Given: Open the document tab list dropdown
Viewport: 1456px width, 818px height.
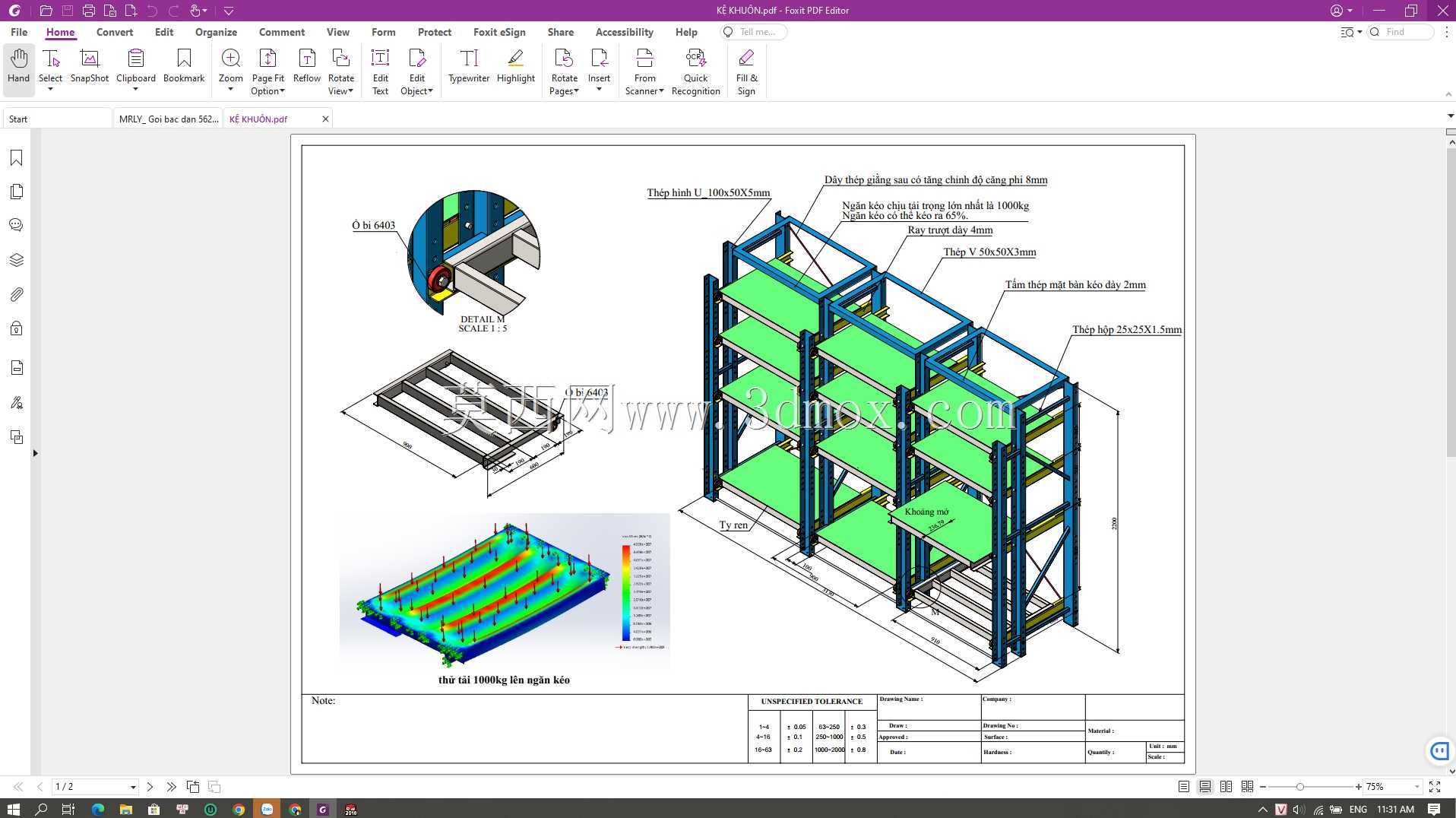Looking at the screenshot, I should point(1450,116).
